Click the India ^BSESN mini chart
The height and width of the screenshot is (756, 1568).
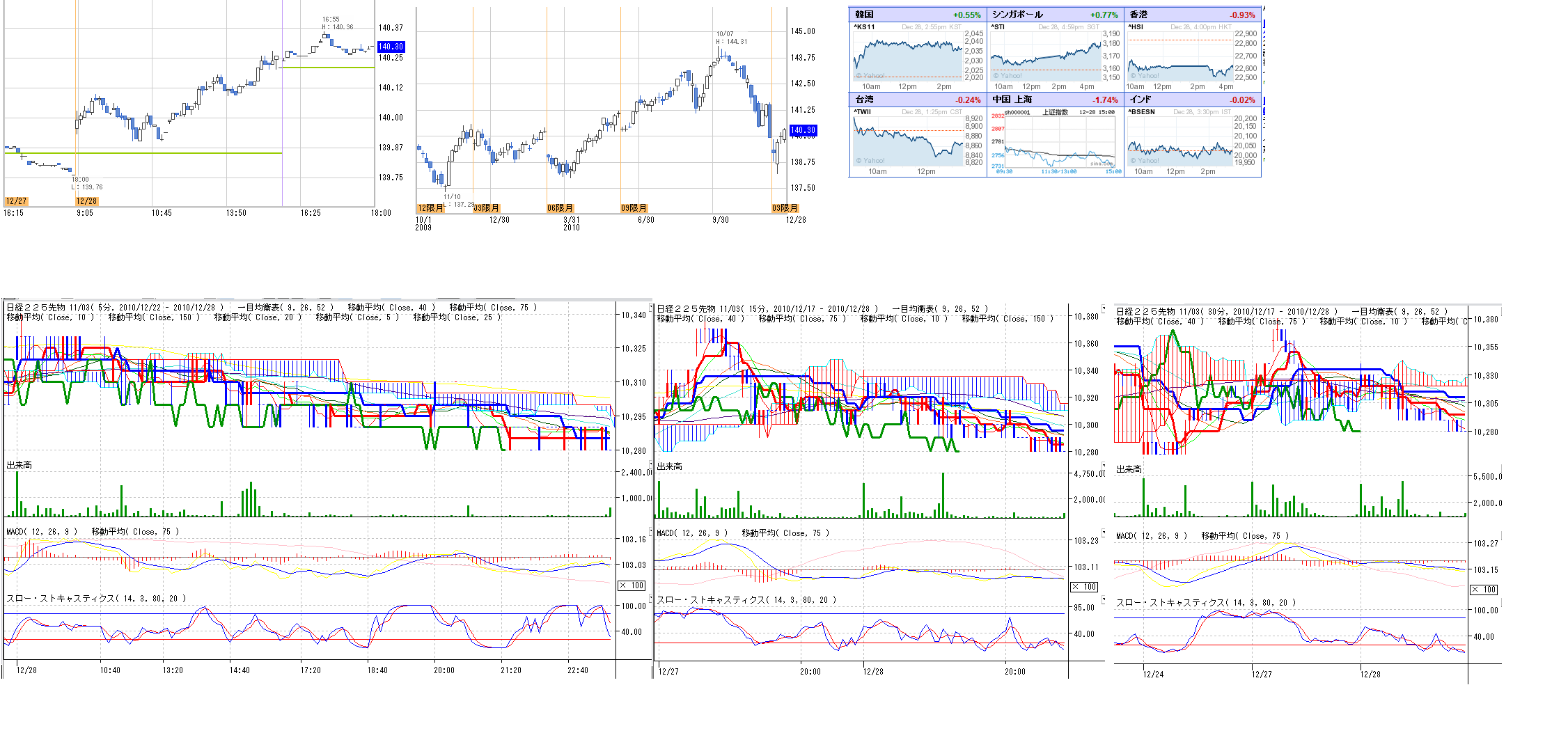pyautogui.click(x=1181, y=141)
